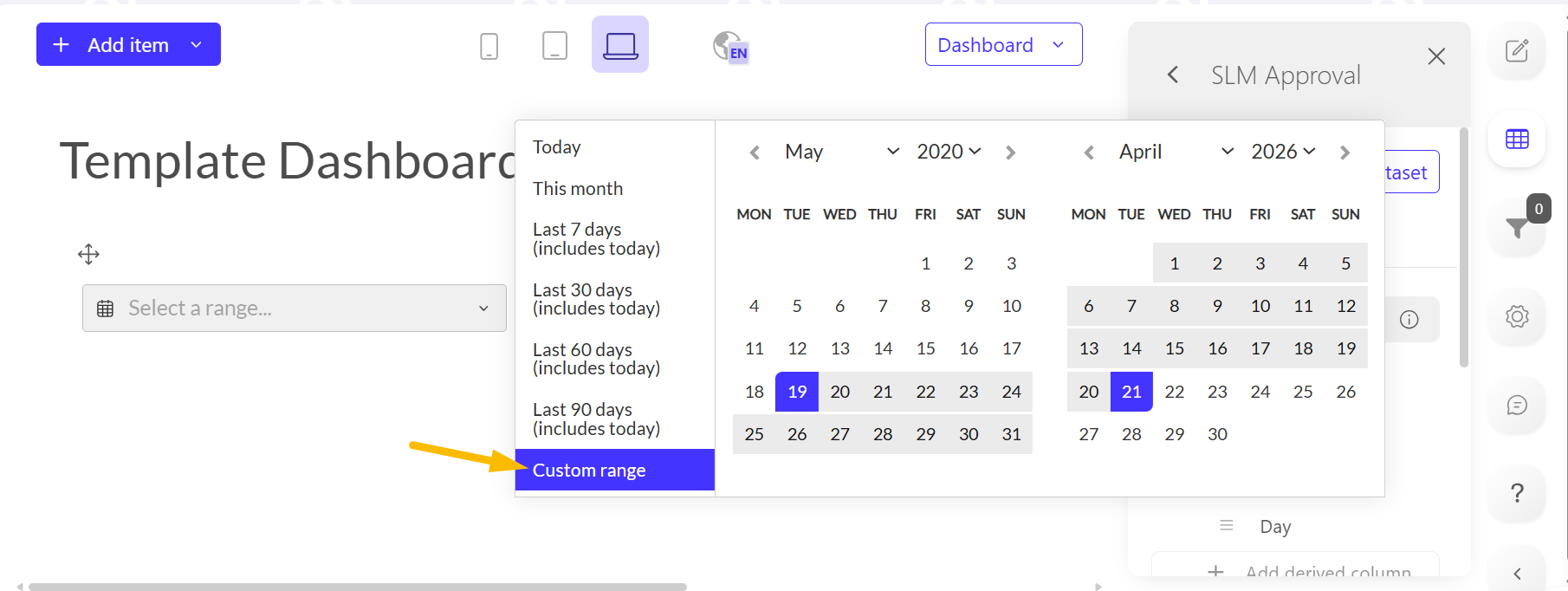Click the panel vertical scrollbar
This screenshot has width=1568, height=591.
click(x=1464, y=247)
